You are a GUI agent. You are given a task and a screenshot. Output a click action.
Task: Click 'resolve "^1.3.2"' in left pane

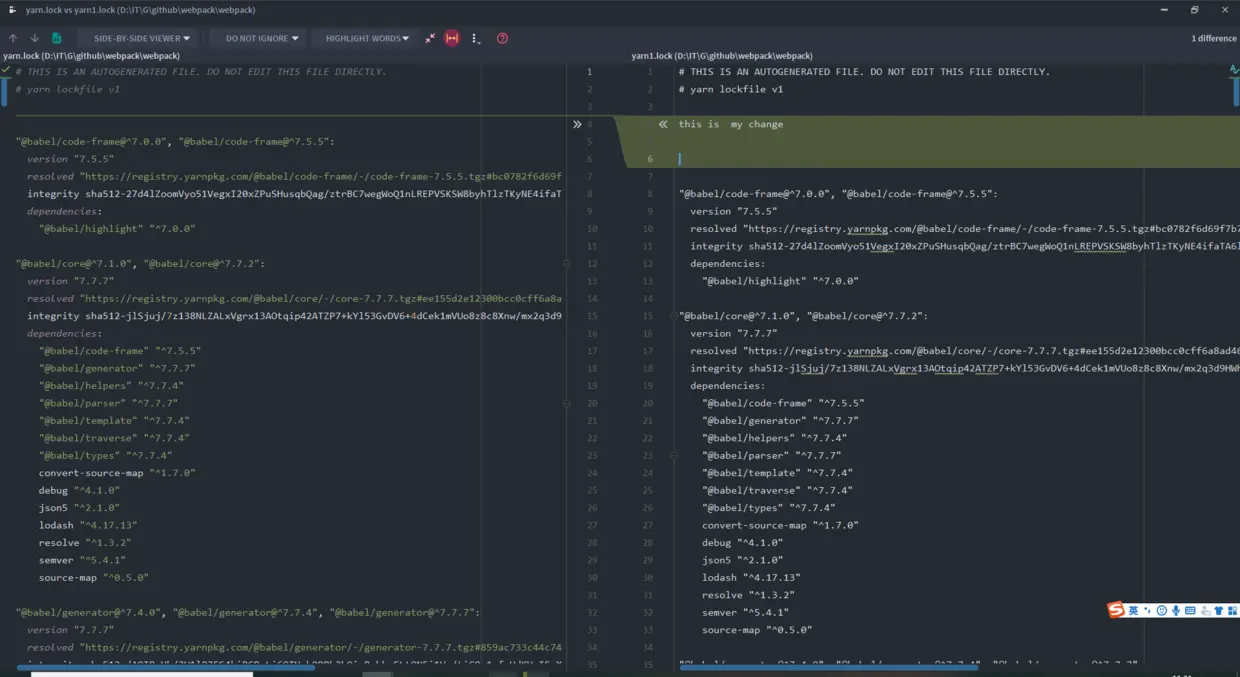coord(85,542)
